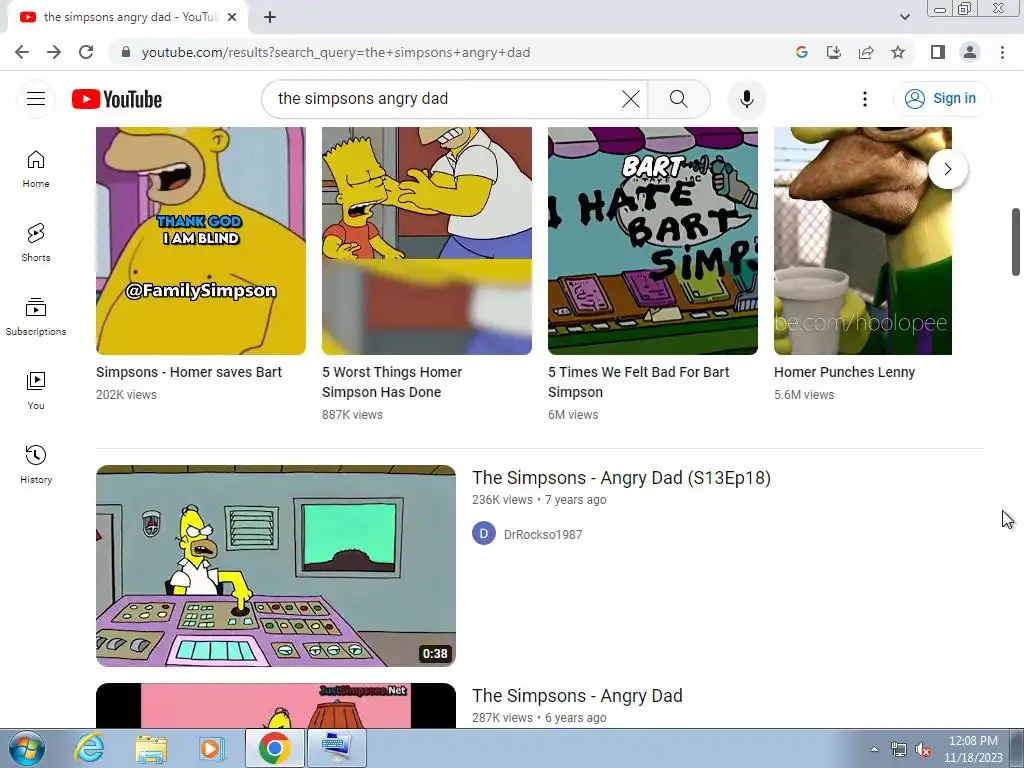Open 5 Worst Things Homer thumbnail
This screenshot has width=1024, height=768.
[426, 241]
